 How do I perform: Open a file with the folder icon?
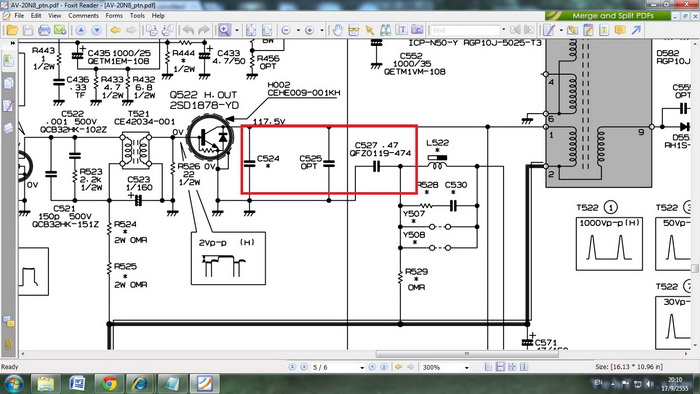pos(12,30)
